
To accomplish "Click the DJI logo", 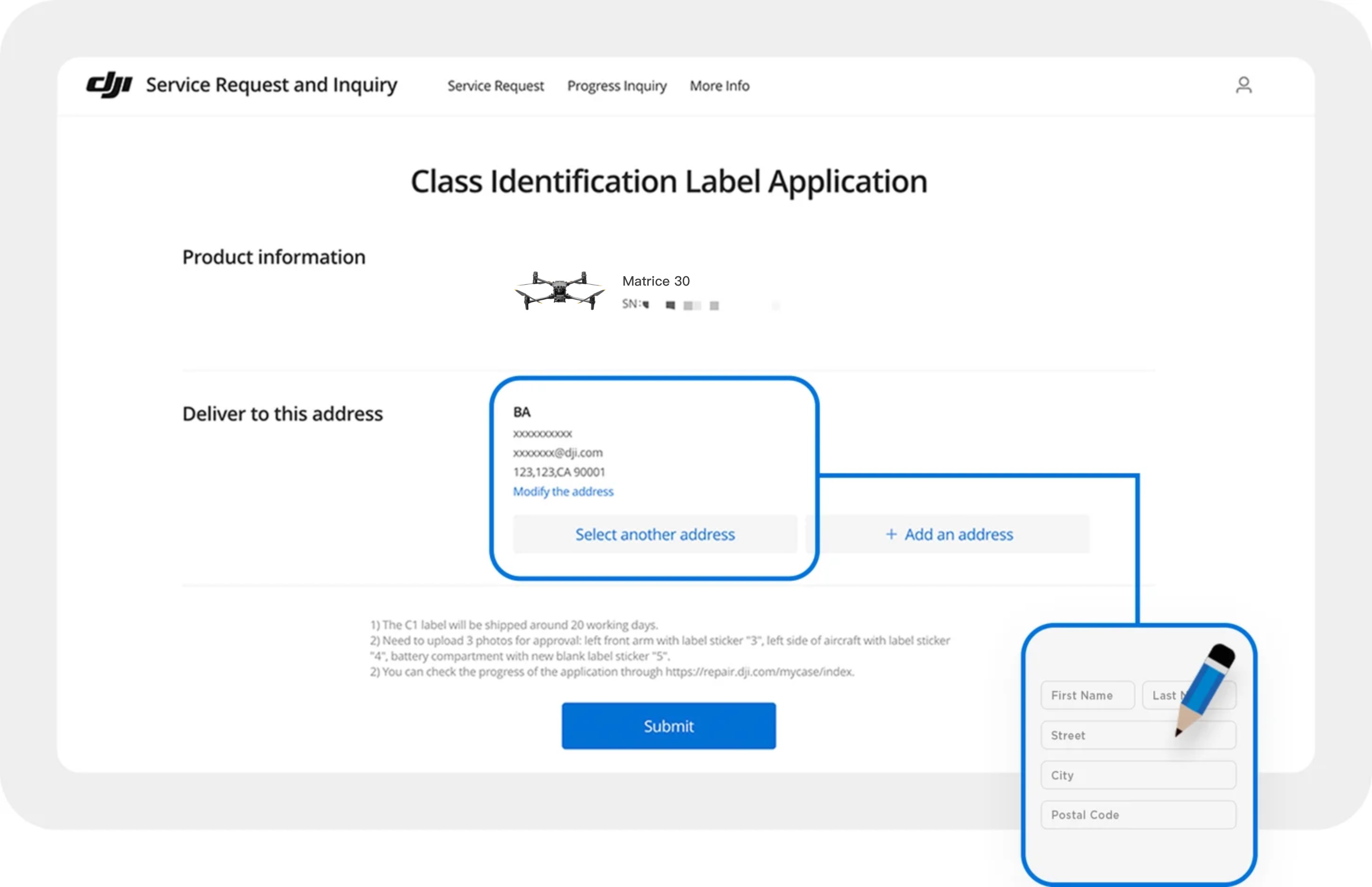I will pos(110,84).
